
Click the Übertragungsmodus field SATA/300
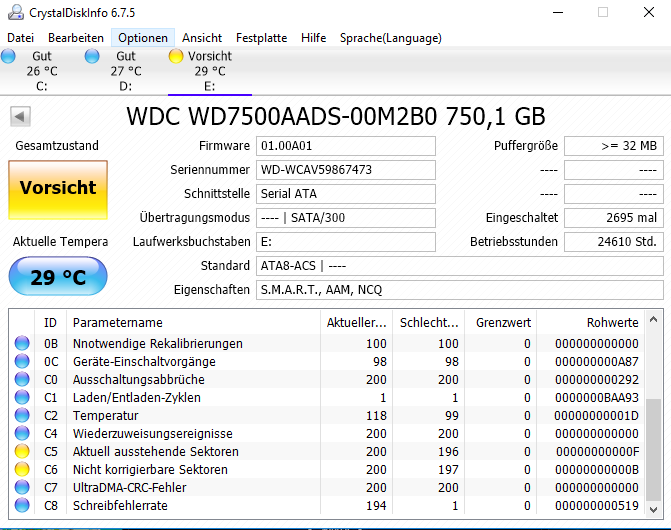pyautogui.click(x=346, y=218)
